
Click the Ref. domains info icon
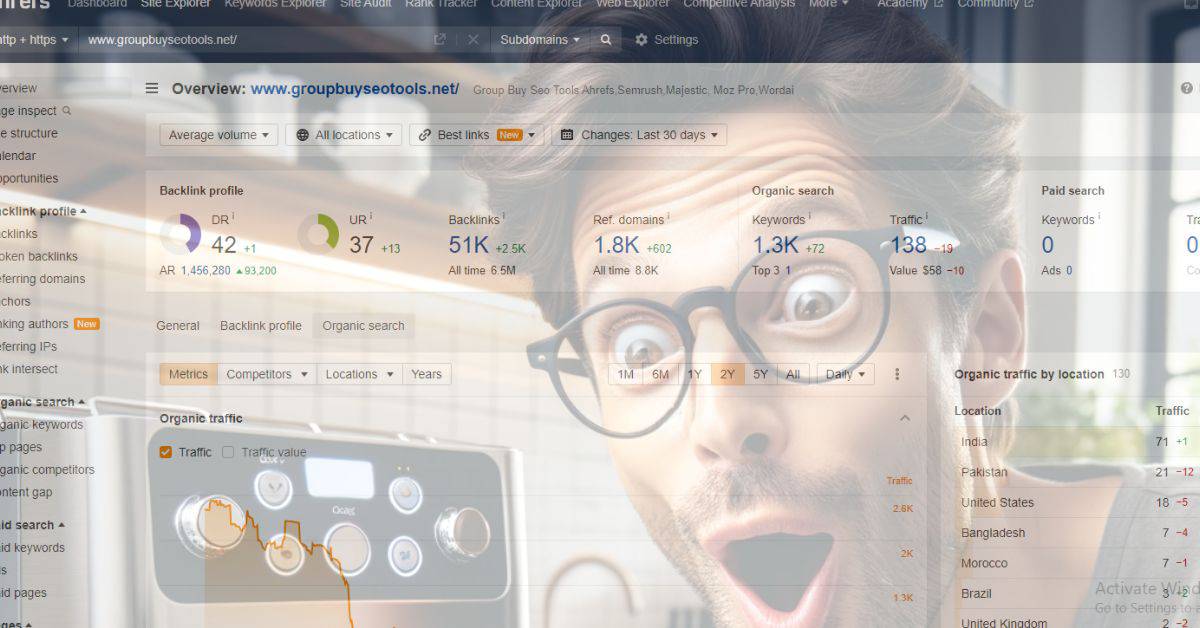click(x=669, y=216)
